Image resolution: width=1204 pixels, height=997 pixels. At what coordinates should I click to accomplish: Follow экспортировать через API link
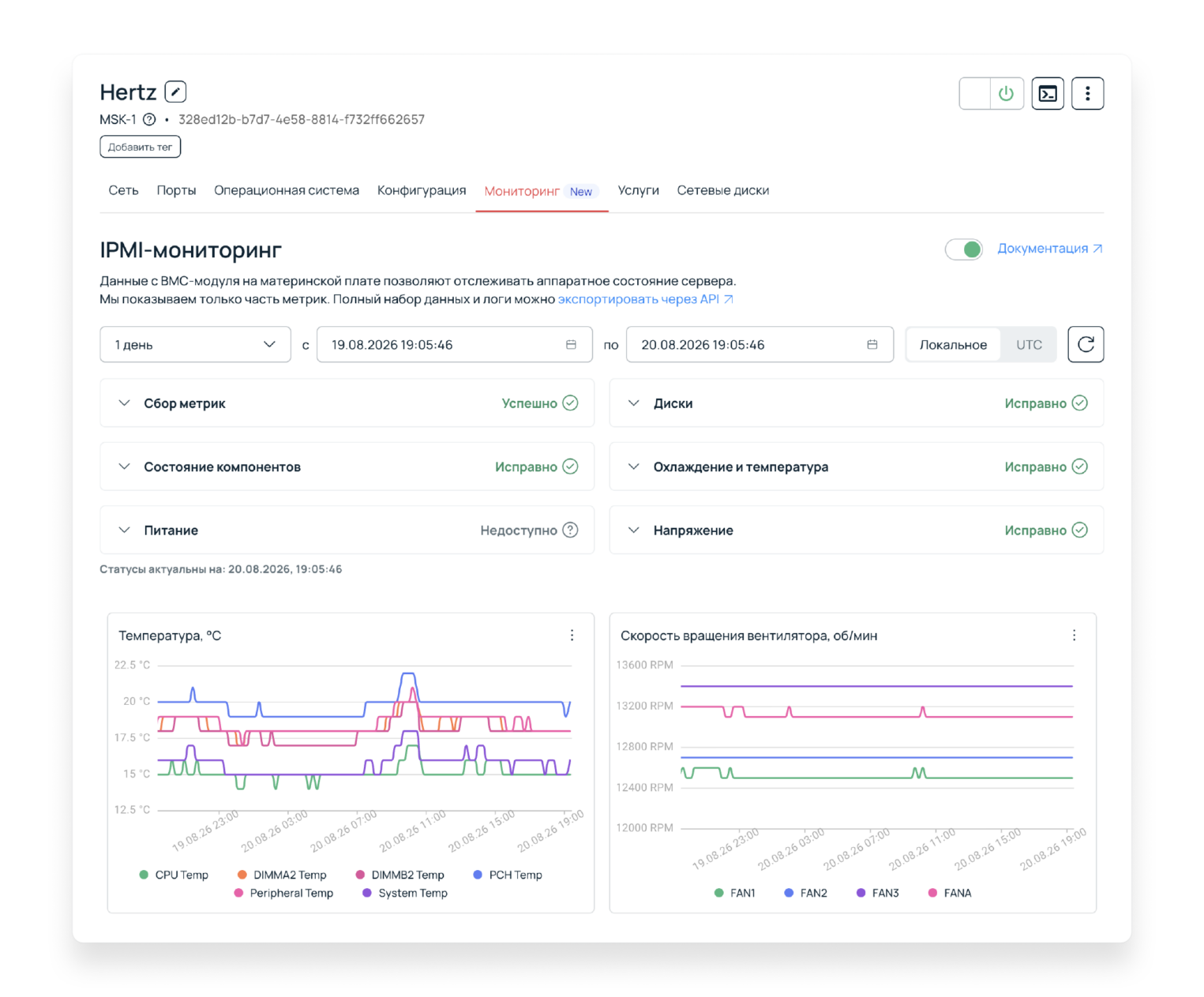pyautogui.click(x=646, y=299)
